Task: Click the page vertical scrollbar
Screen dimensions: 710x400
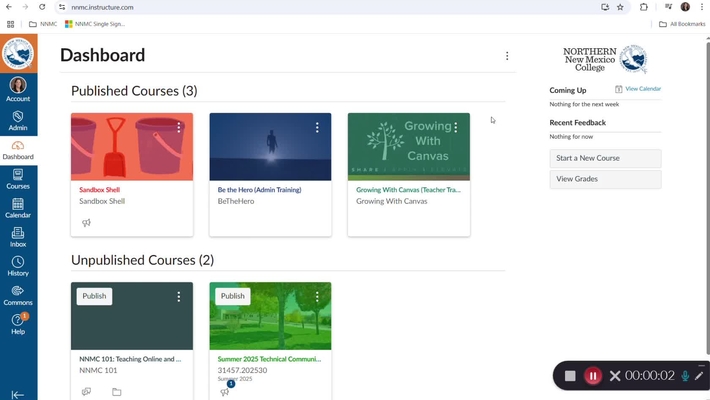Action: (708, 198)
